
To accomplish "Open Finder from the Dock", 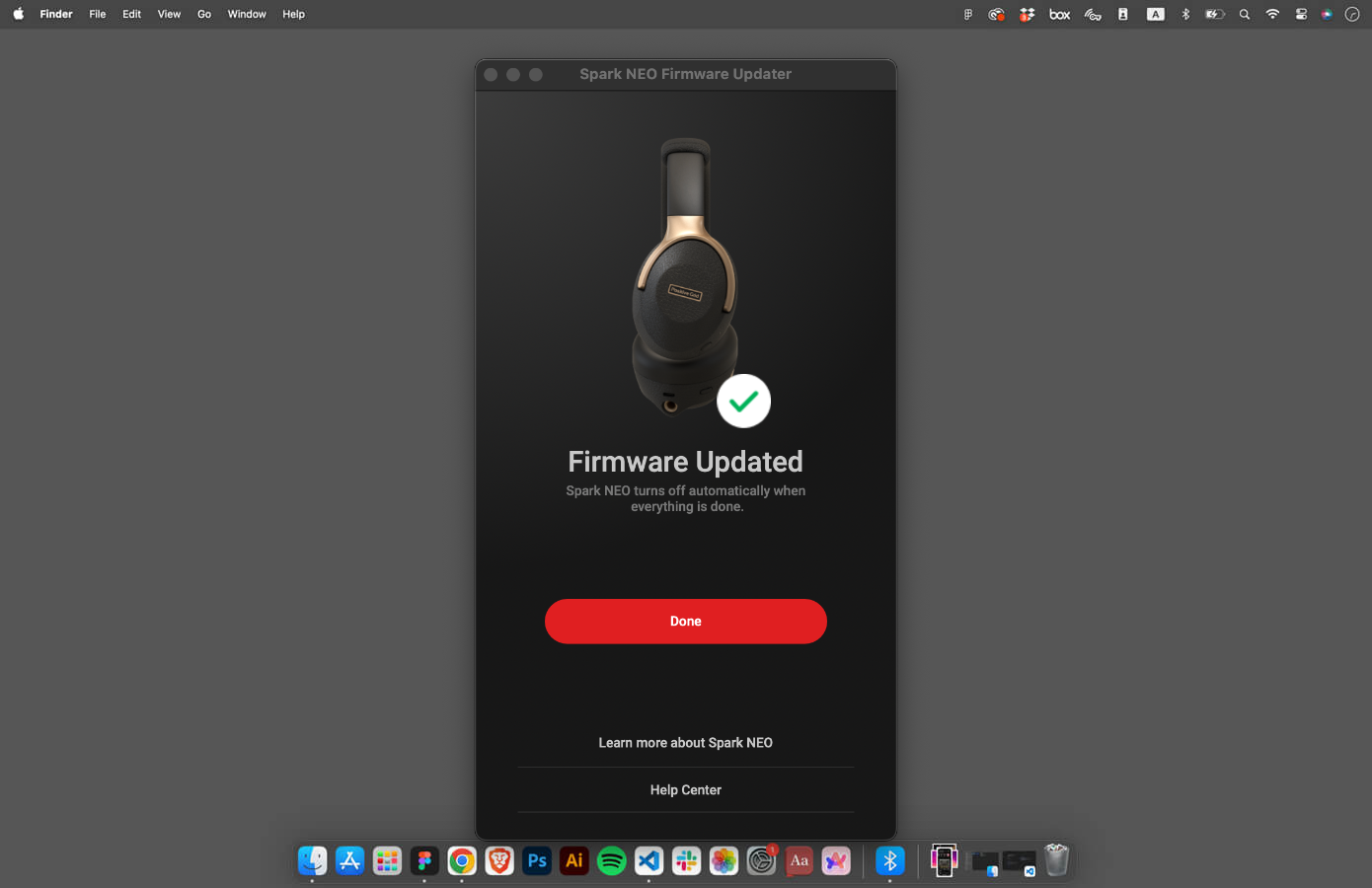I will tap(312, 860).
